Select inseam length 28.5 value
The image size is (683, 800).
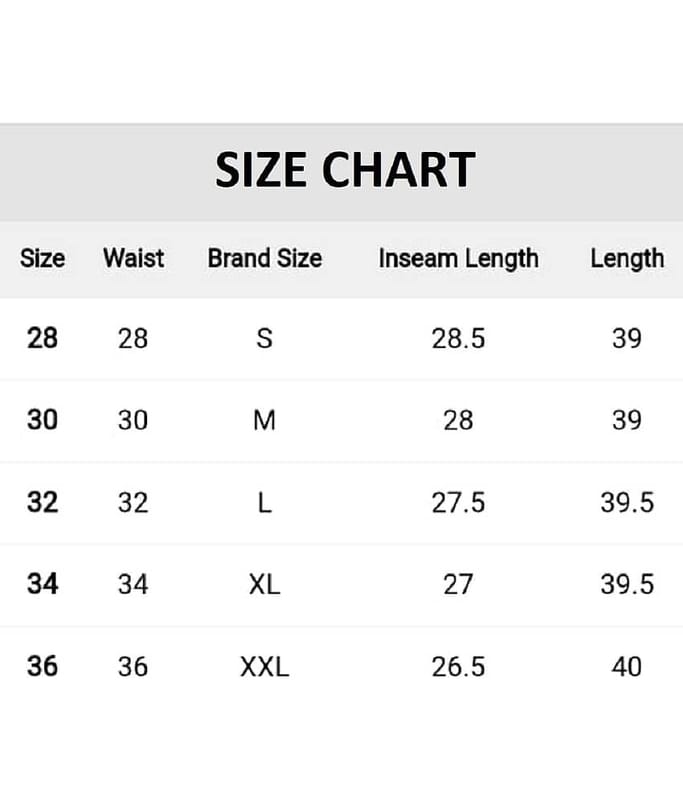point(458,338)
